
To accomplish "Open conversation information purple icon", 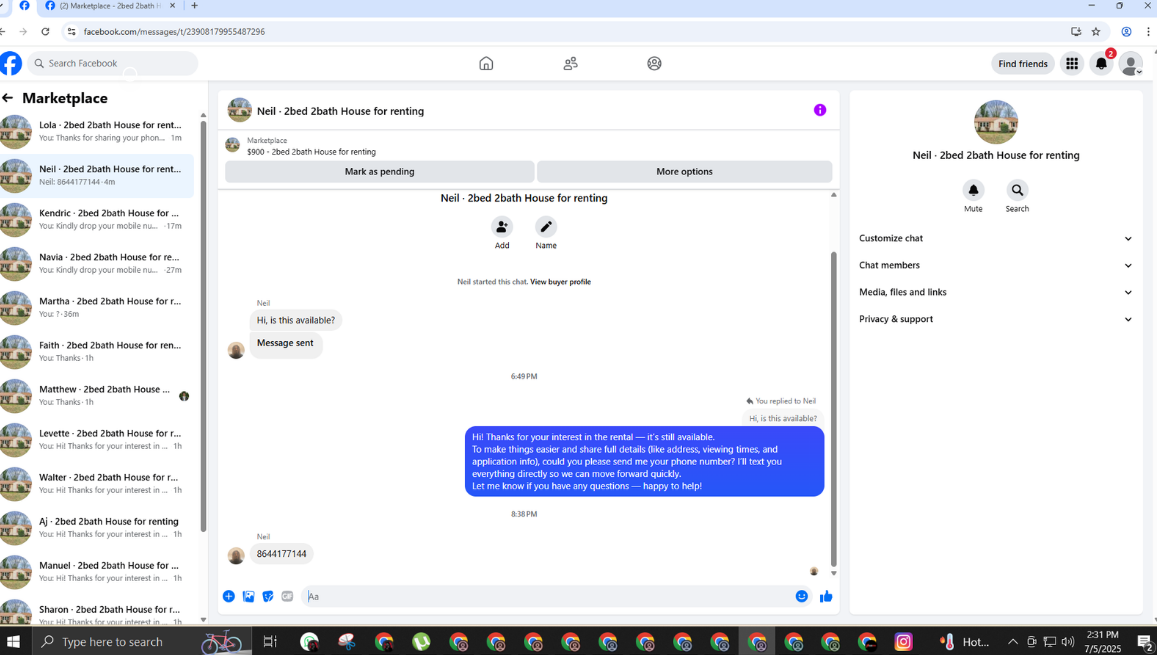I will [820, 110].
